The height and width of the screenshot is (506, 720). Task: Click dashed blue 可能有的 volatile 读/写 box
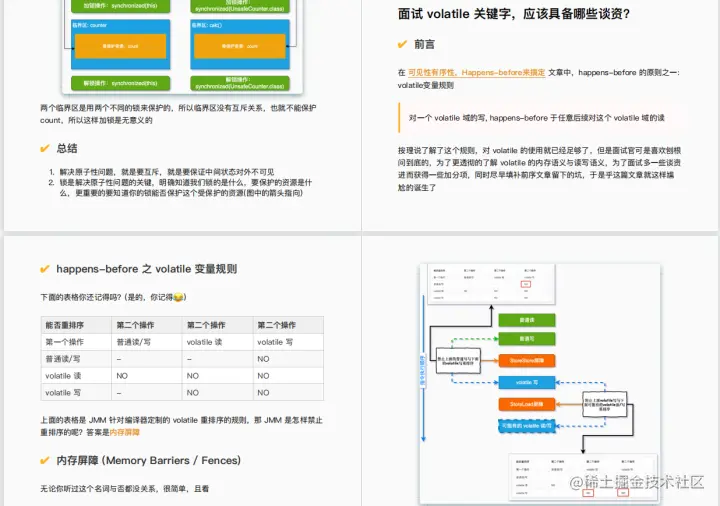pyautogui.click(x=527, y=426)
